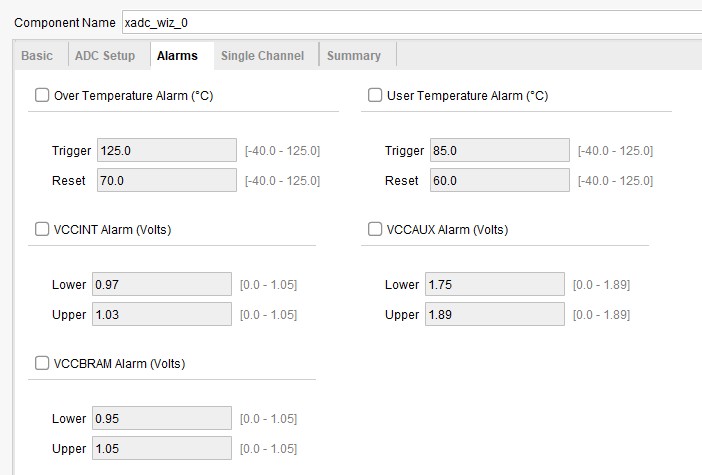Click the VCCBRAM Lower voltage field
The height and width of the screenshot is (475, 702).
coord(161,418)
